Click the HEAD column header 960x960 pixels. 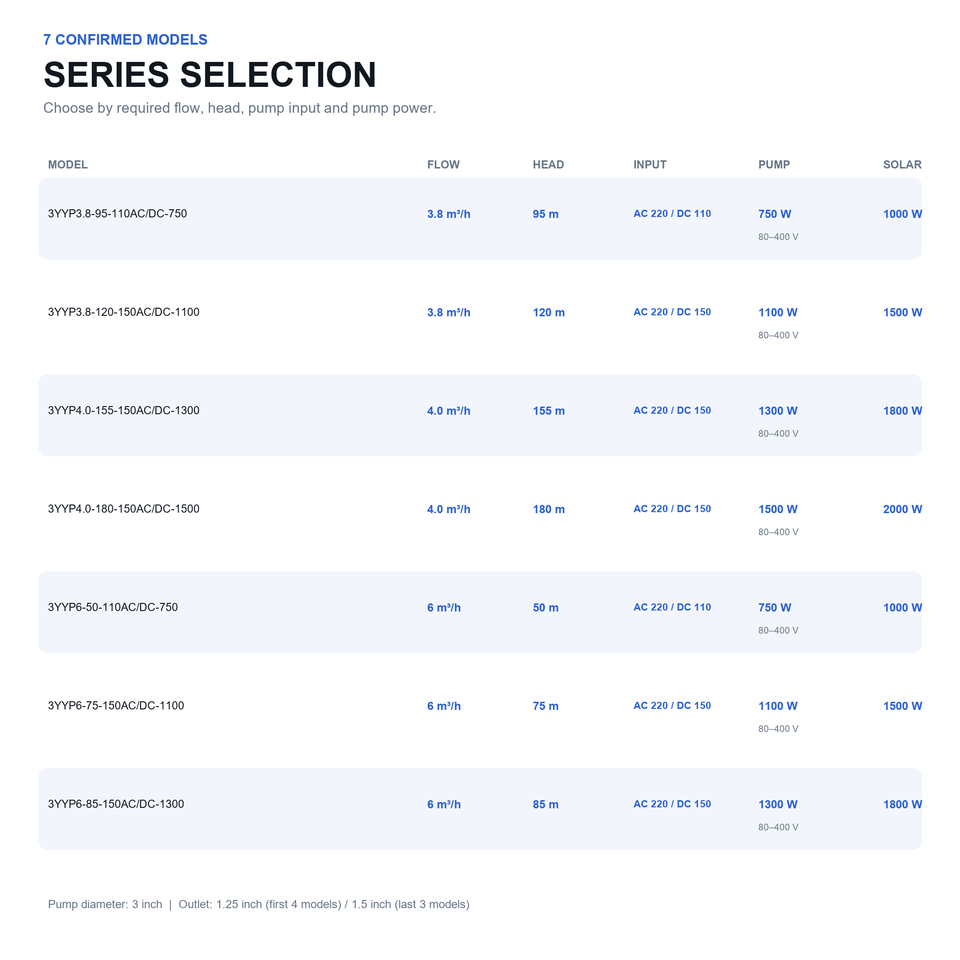click(548, 165)
